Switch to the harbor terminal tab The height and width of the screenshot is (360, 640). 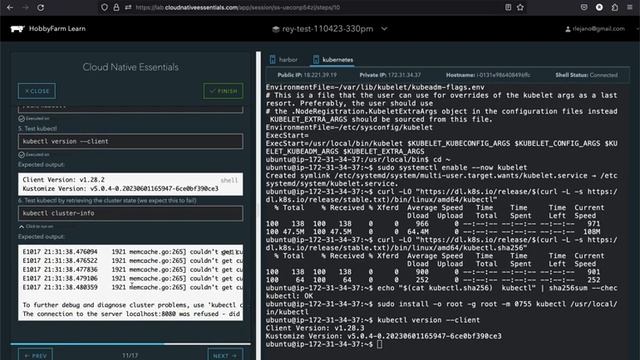pyautogui.click(x=284, y=60)
